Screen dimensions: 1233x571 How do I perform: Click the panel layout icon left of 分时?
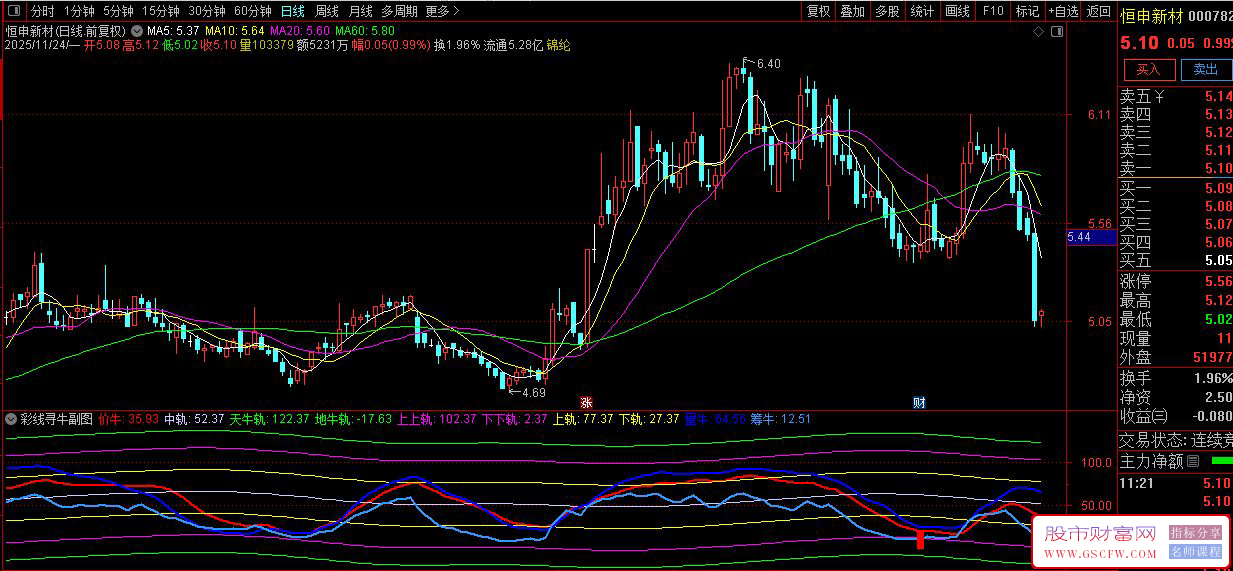[14, 12]
